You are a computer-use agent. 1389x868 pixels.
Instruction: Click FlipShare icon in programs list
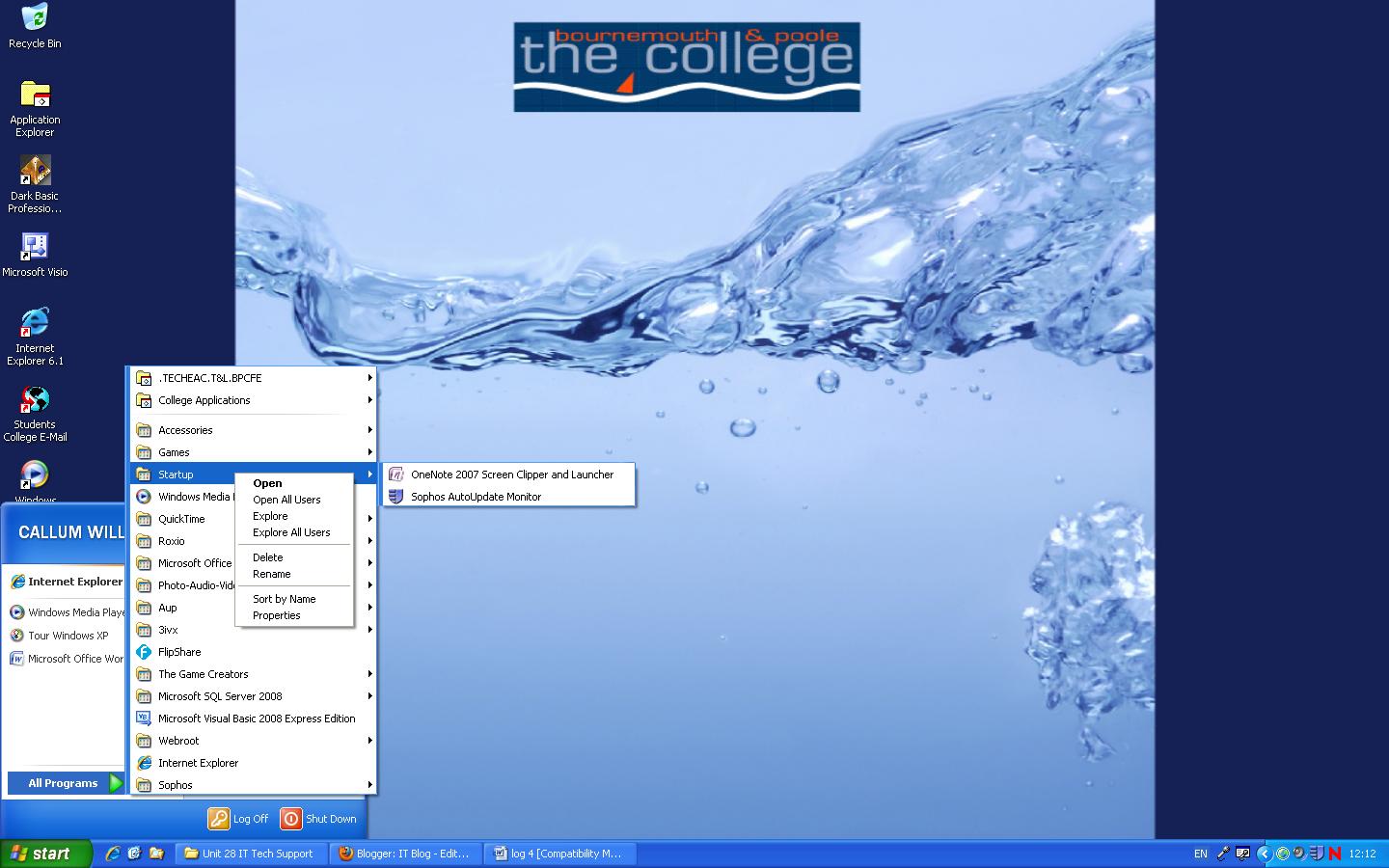coord(144,652)
